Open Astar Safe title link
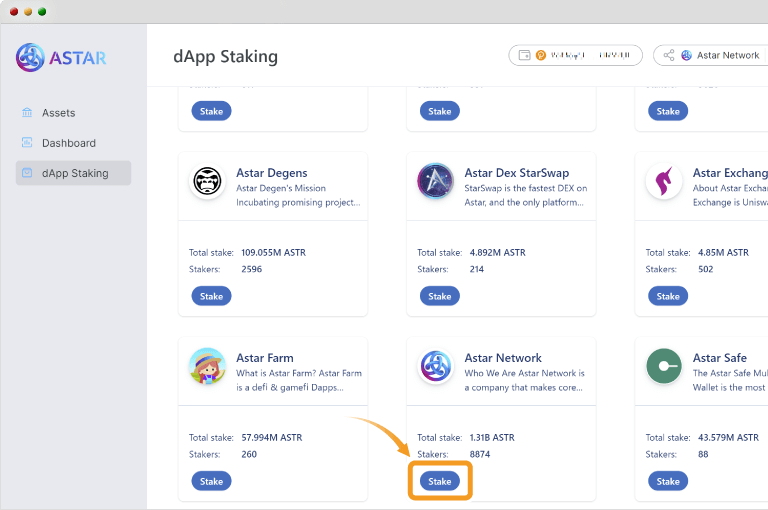The height and width of the screenshot is (510, 768). (x=720, y=358)
